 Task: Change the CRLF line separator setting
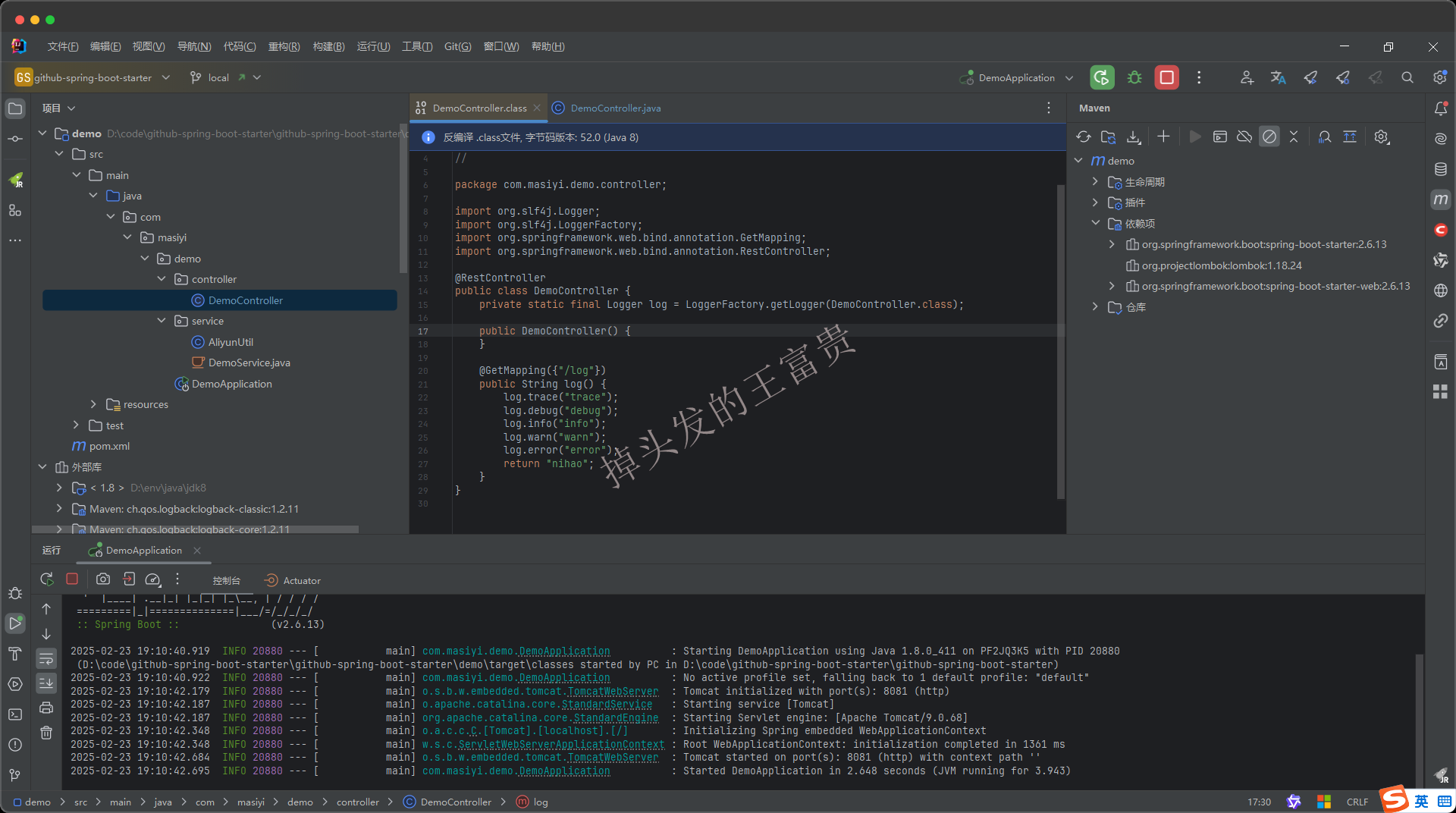click(x=1357, y=802)
